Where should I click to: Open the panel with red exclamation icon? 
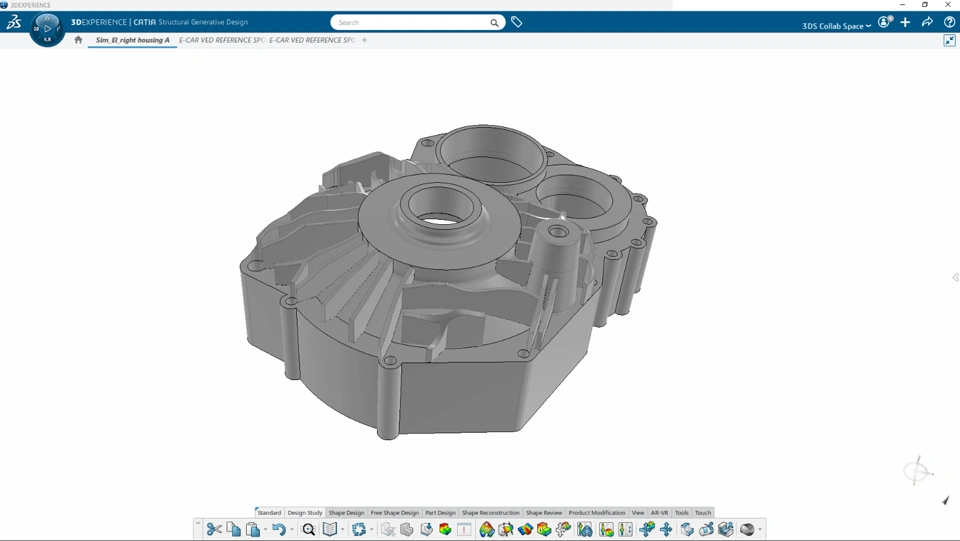(x=465, y=529)
